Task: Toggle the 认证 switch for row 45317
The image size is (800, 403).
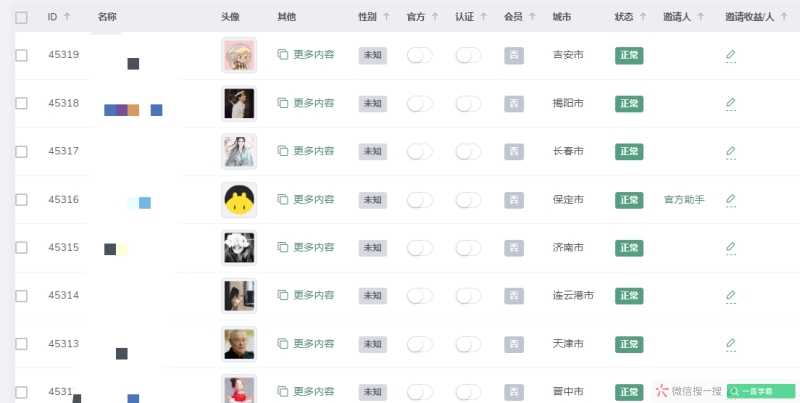Action: (x=468, y=151)
